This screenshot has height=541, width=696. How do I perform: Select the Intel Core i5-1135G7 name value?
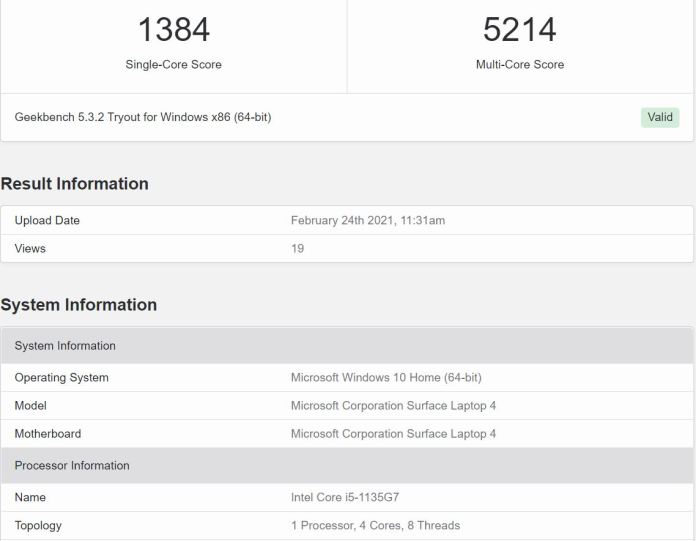pos(345,498)
